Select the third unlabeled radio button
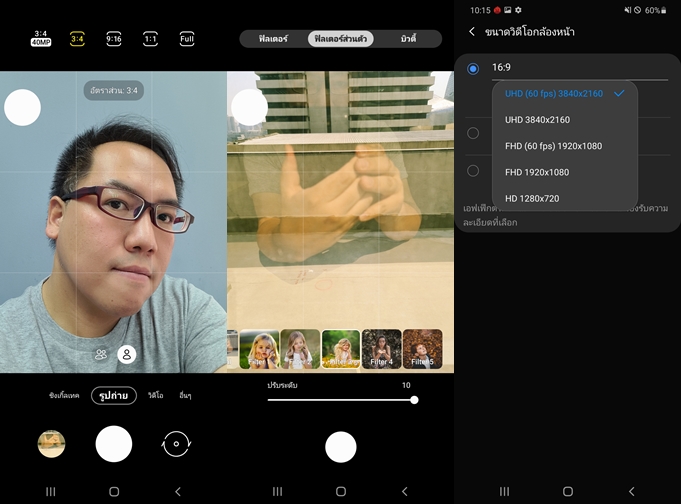 coord(473,171)
